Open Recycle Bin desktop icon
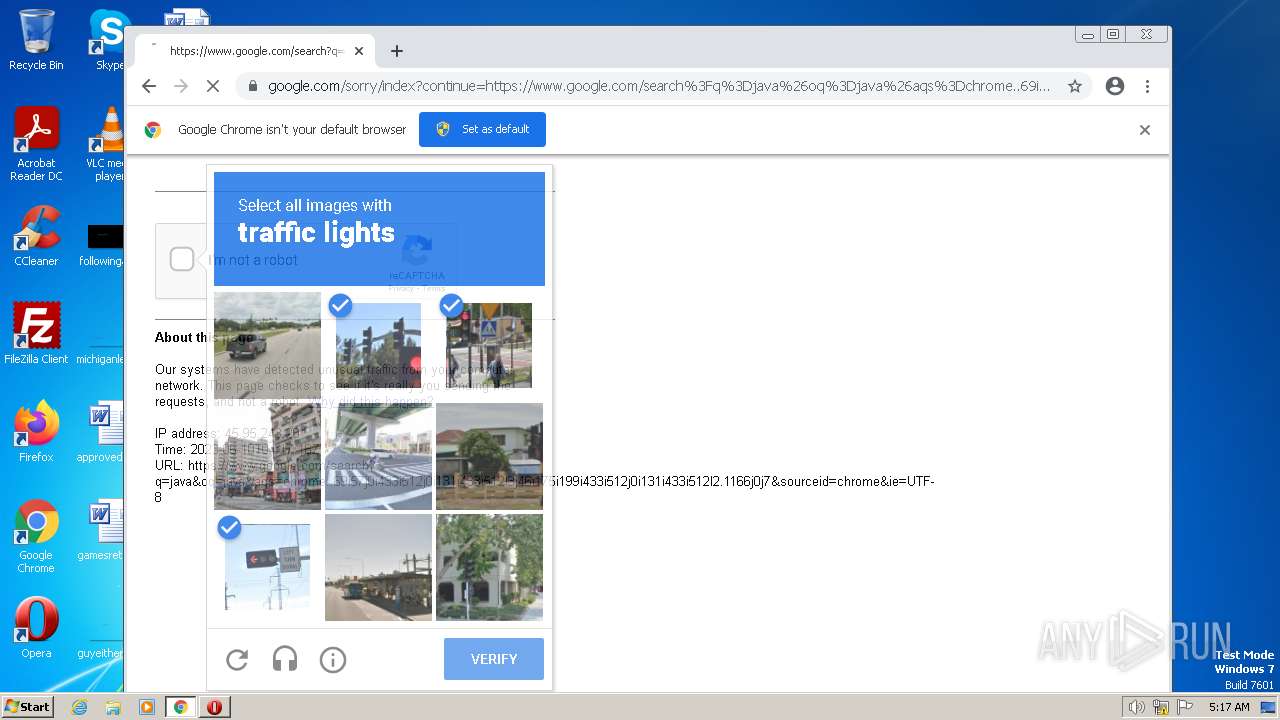 [36, 40]
